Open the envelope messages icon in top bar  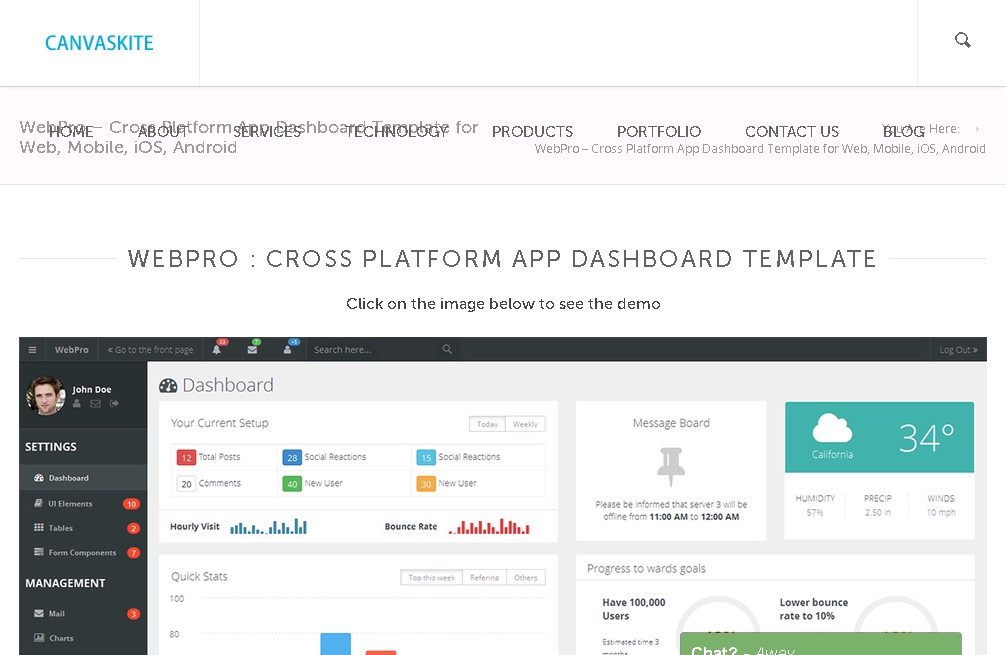pyautogui.click(x=253, y=349)
